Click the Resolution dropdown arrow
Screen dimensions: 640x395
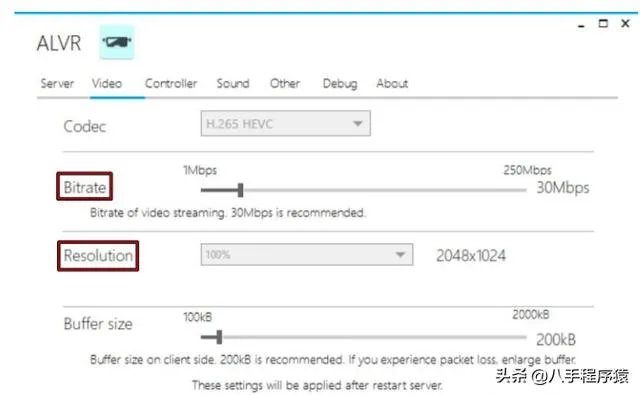click(400, 255)
